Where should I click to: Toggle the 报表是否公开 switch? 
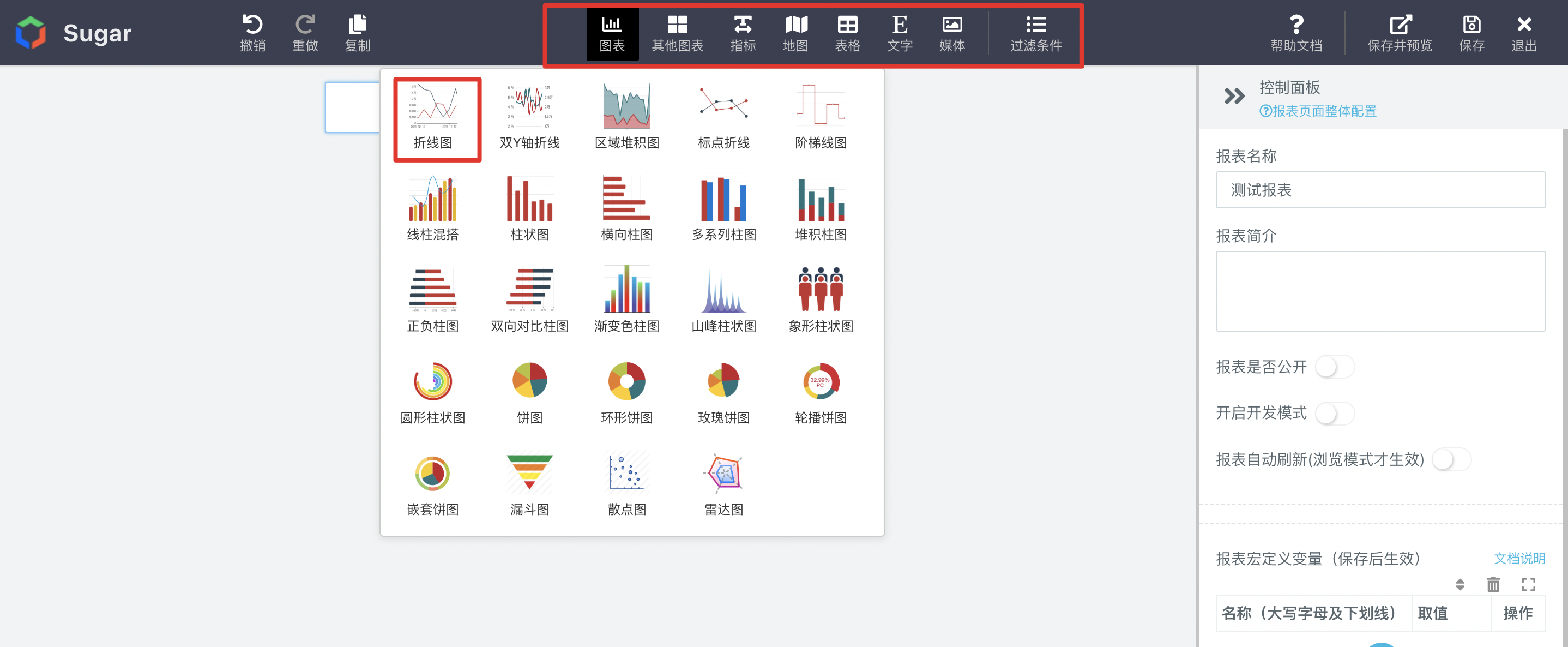pyautogui.click(x=1334, y=367)
